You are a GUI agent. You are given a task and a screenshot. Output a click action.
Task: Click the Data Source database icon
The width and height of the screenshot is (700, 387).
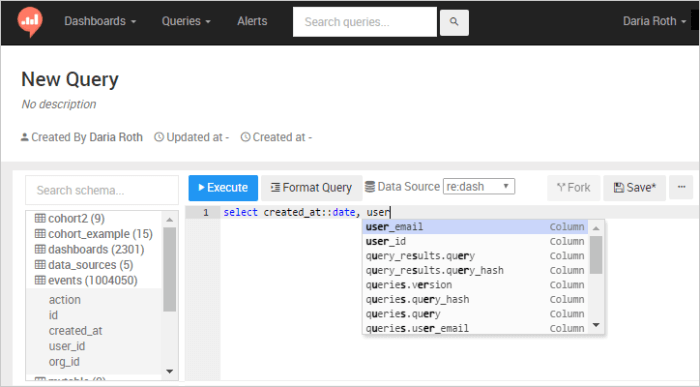coord(370,187)
